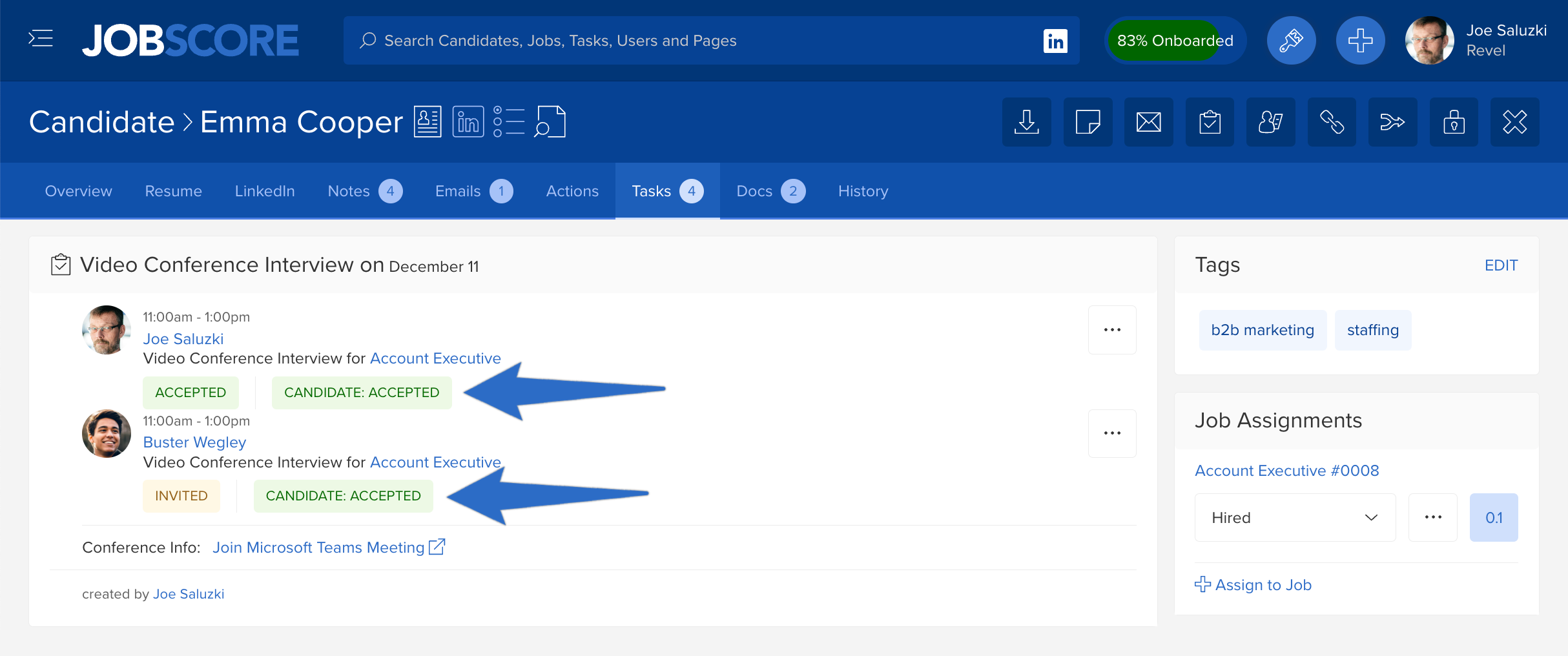
Task: Open the Docs tab
Action: 771,191
